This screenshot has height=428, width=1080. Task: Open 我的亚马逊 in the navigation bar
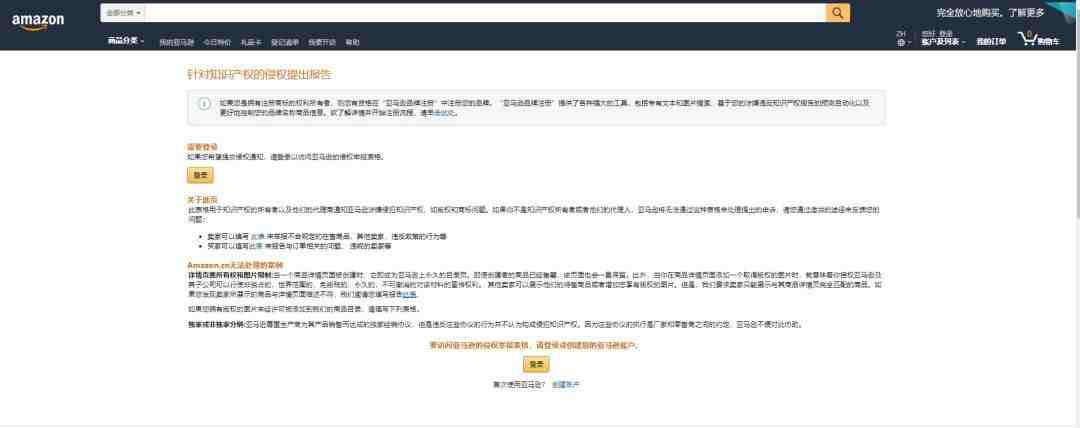(x=176, y=42)
